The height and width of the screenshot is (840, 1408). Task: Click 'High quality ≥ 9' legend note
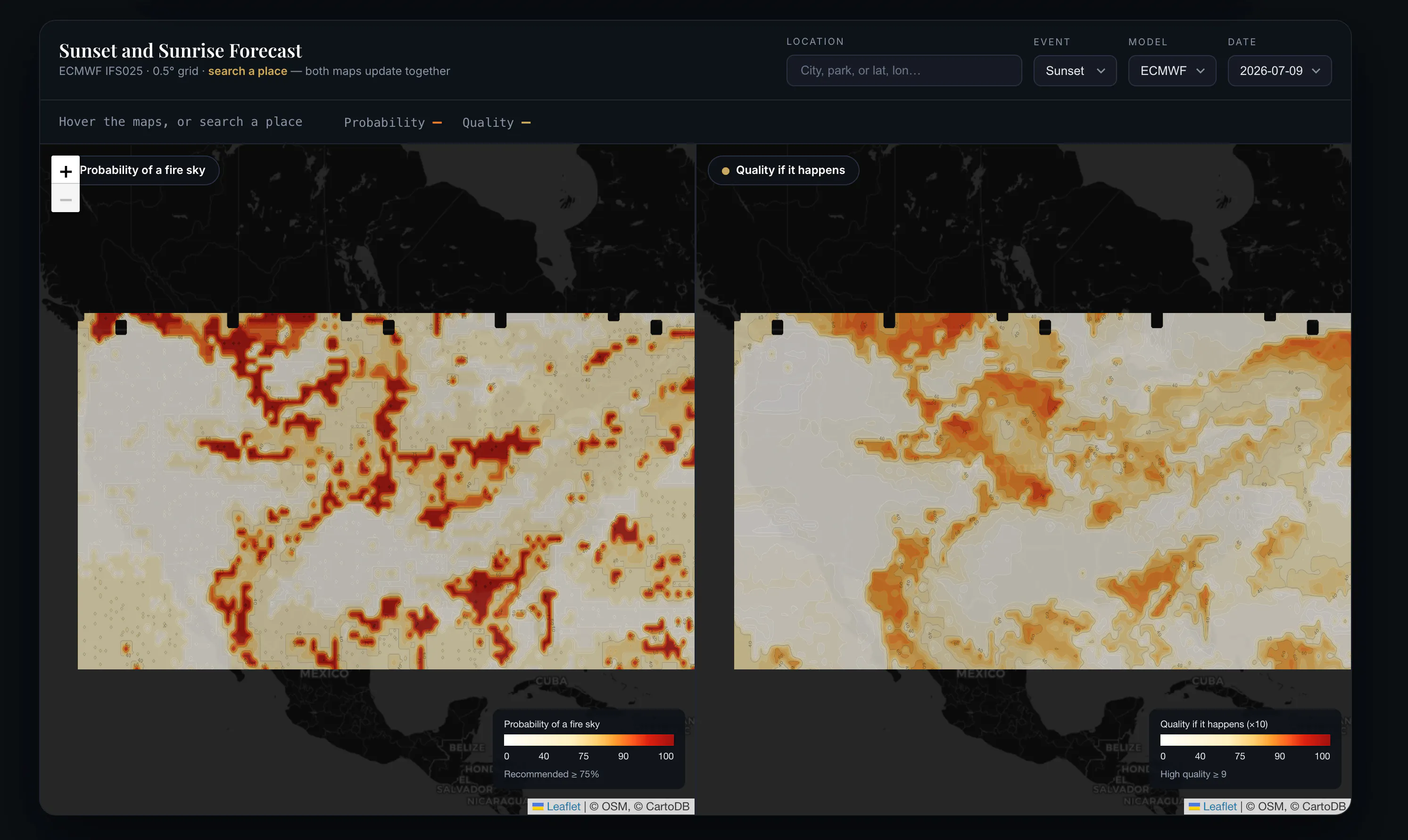pos(1193,774)
